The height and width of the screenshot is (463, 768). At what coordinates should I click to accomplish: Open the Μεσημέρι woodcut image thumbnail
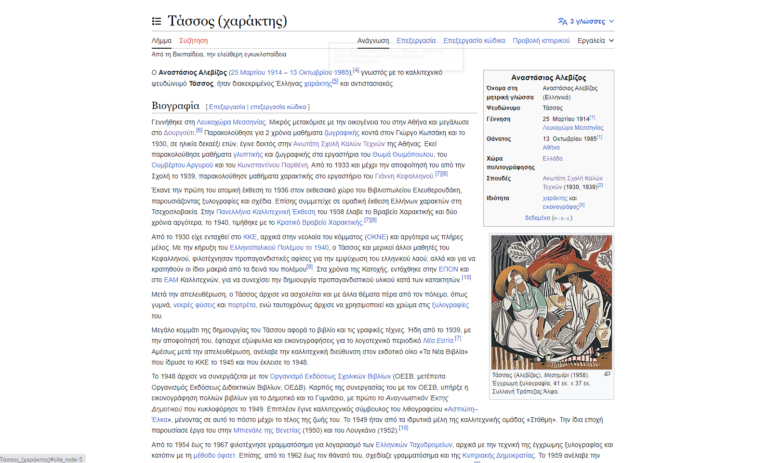coord(552,302)
